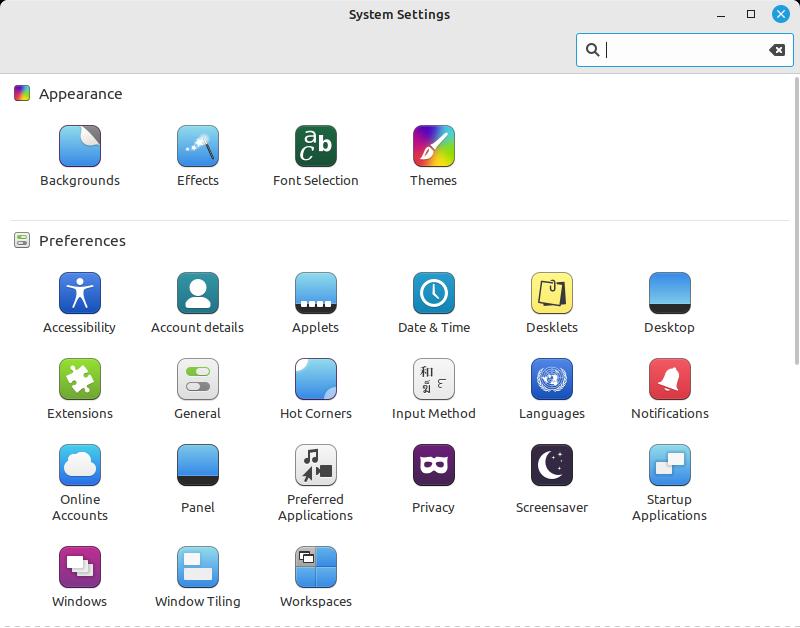Click the Notifications text label
Screen dimensions: 800x628
tap(669, 414)
